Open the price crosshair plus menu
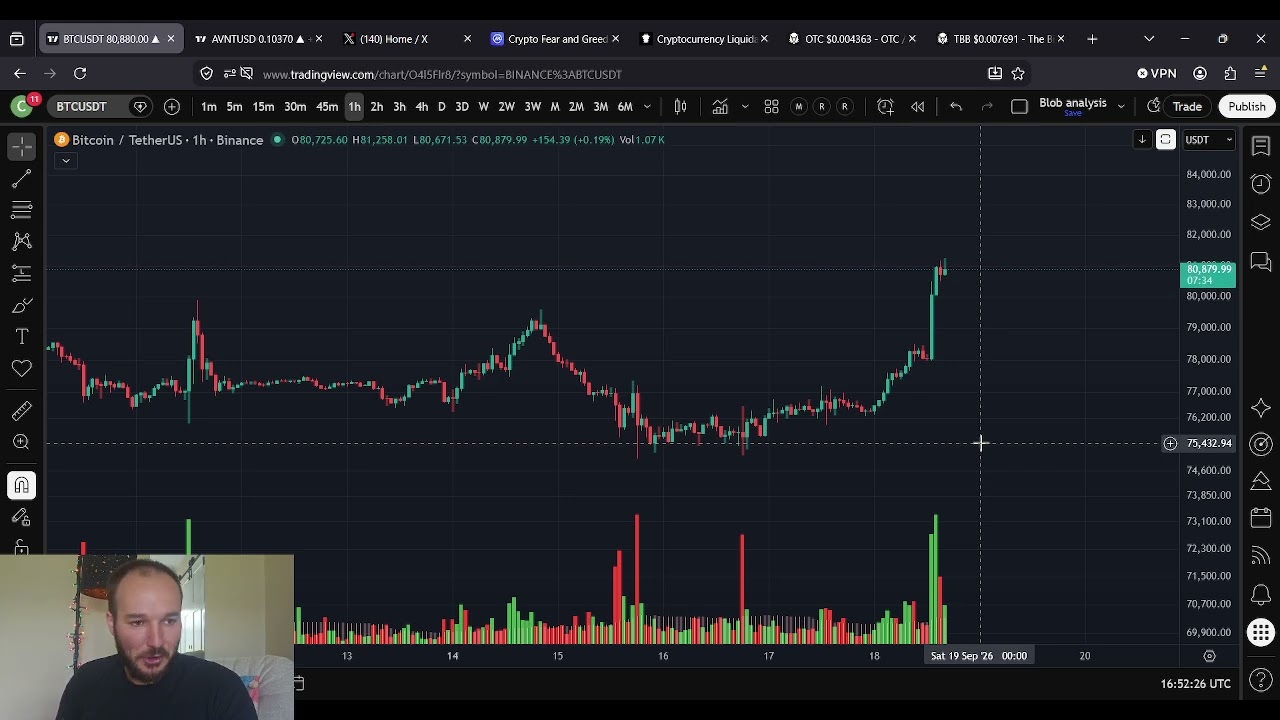1280x720 pixels. point(1170,443)
